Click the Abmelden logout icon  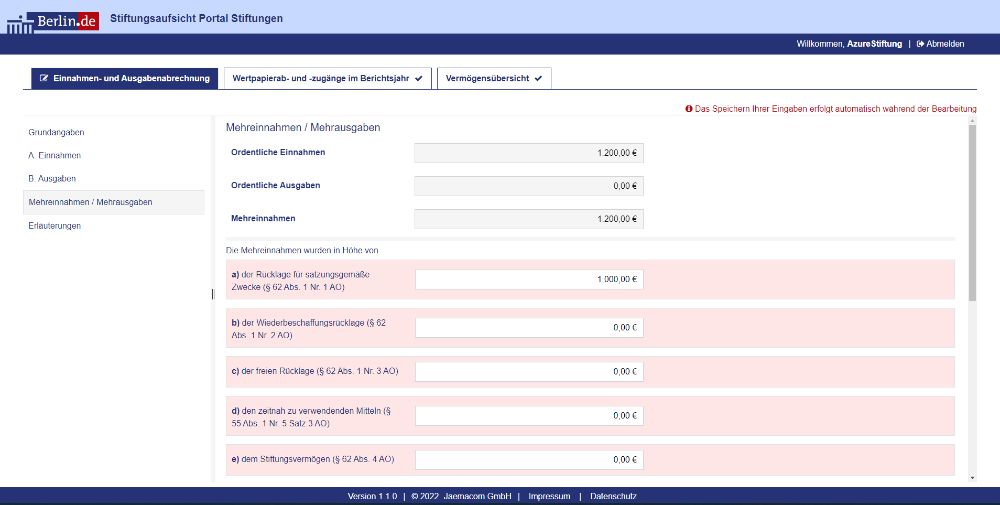pyautogui.click(x=920, y=44)
